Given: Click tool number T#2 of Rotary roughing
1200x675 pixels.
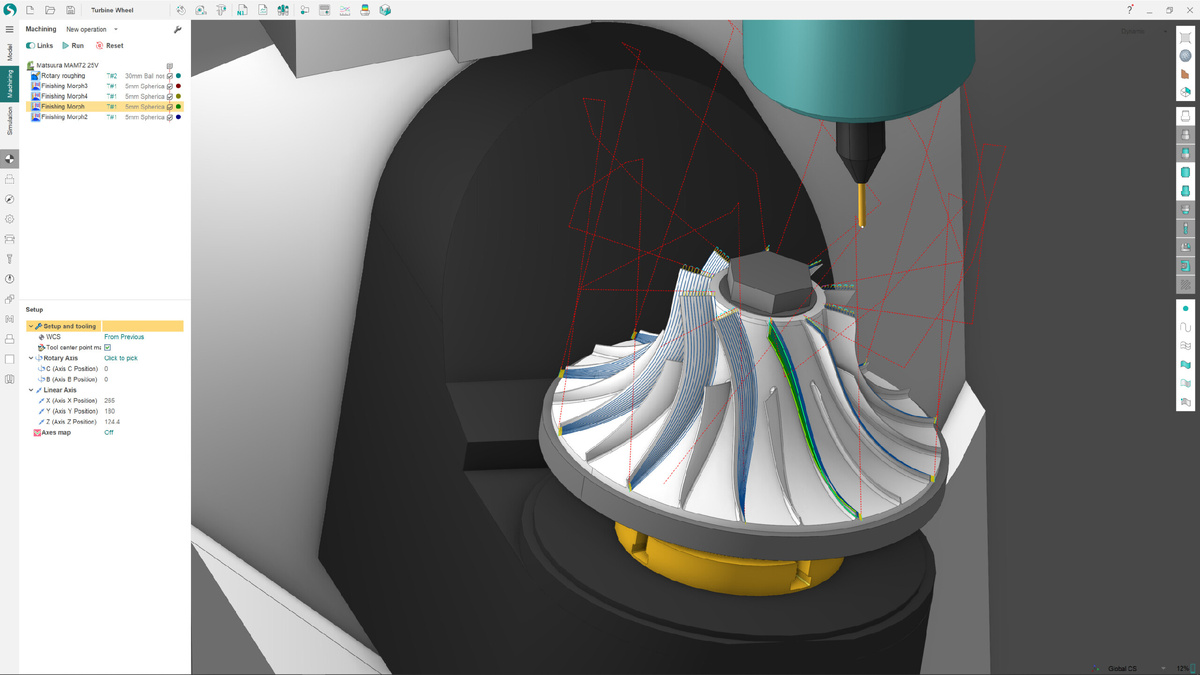Looking at the screenshot, I should (x=112, y=76).
